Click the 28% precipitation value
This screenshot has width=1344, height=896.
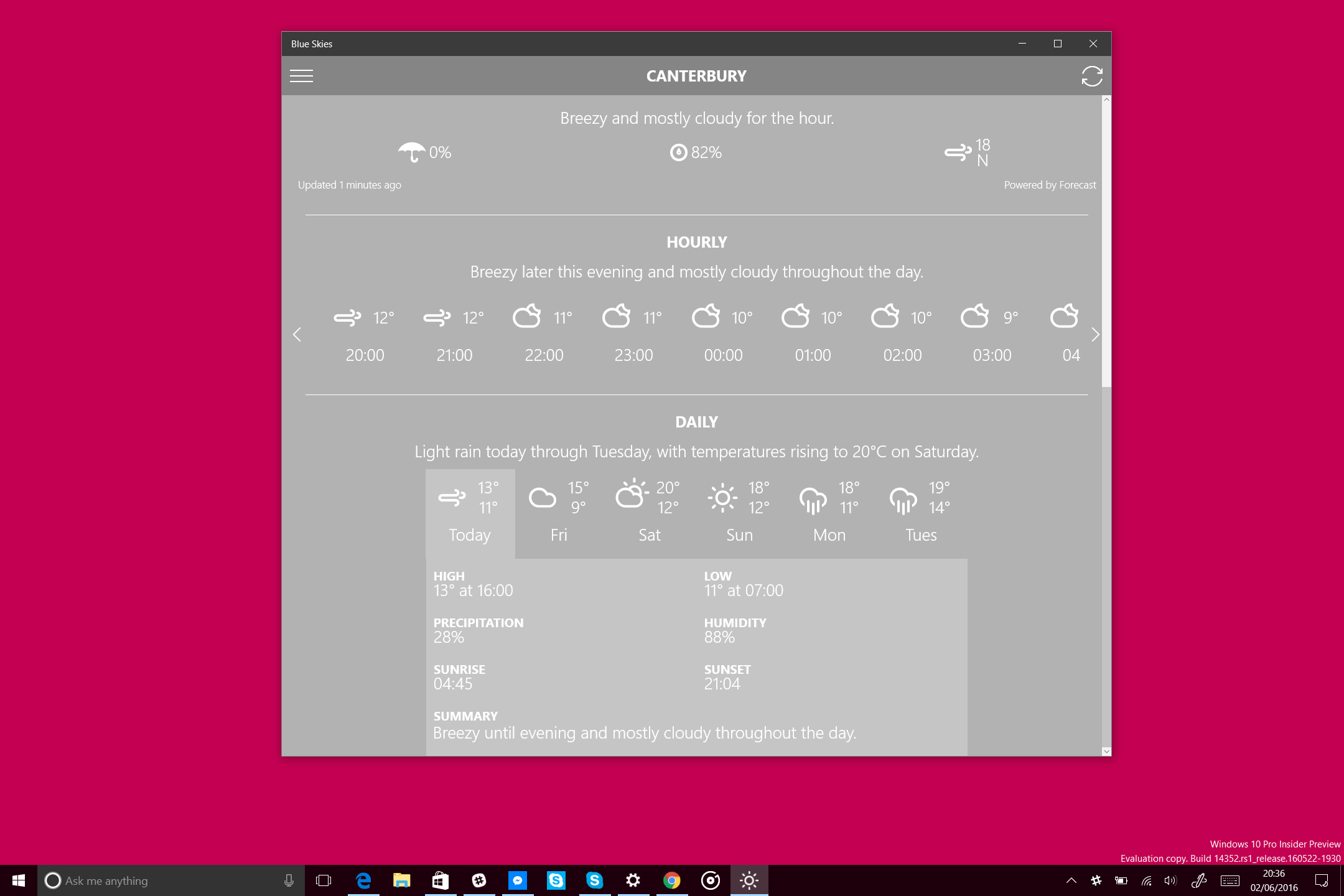click(449, 637)
